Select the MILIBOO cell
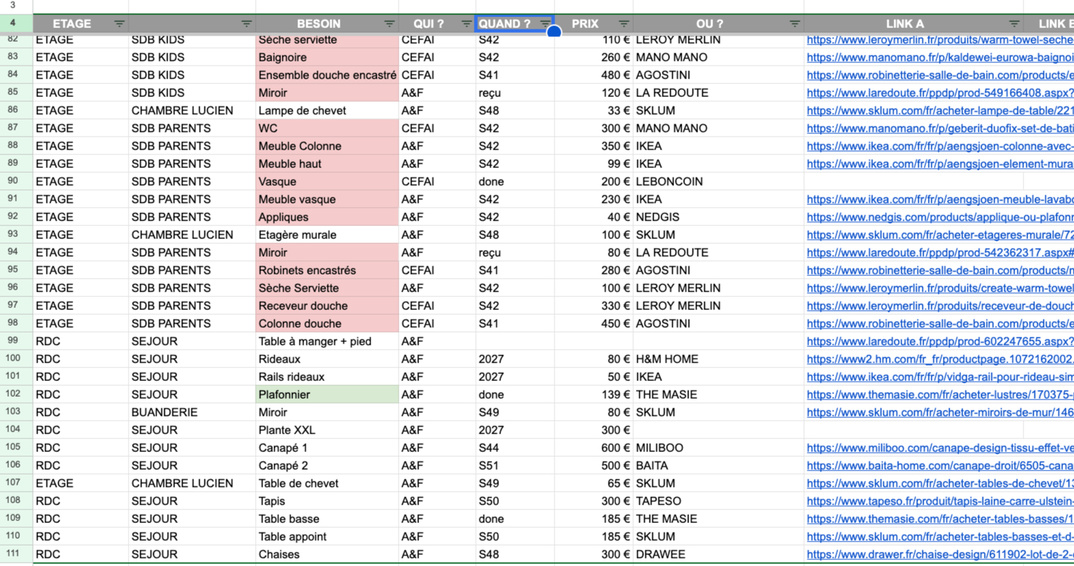Screen dimensions: 1074x566 pos(719,448)
